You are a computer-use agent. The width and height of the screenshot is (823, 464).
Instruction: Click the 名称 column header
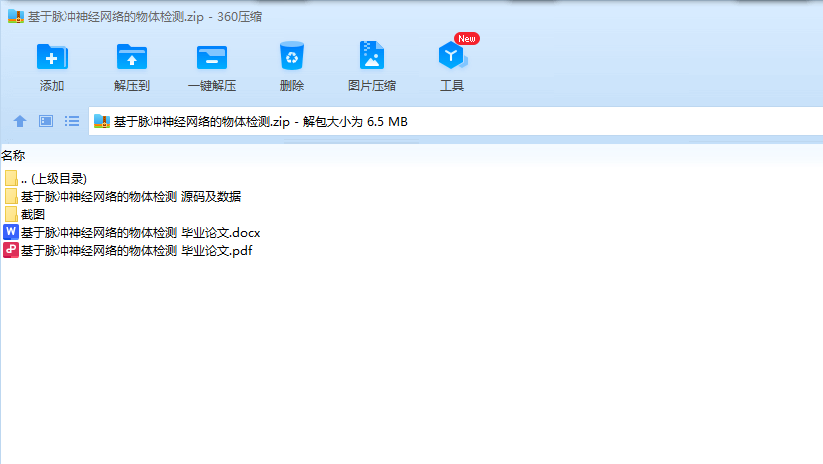pos(13,155)
